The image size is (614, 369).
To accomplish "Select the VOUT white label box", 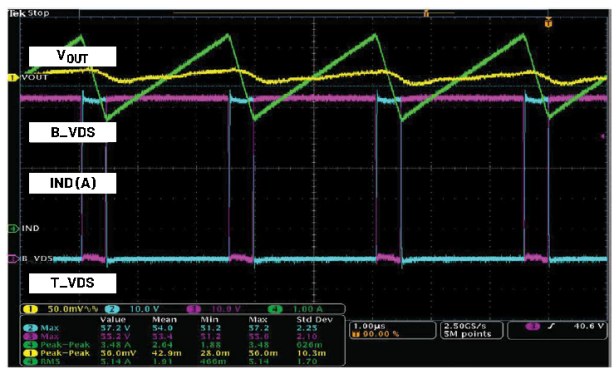I will click(x=72, y=57).
